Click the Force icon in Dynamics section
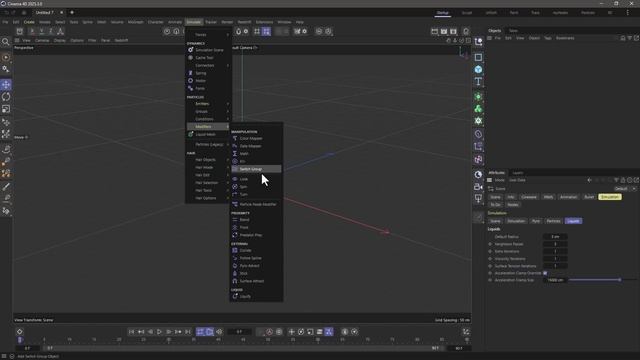Image resolution: width=640 pixels, height=360 pixels. 190,88
